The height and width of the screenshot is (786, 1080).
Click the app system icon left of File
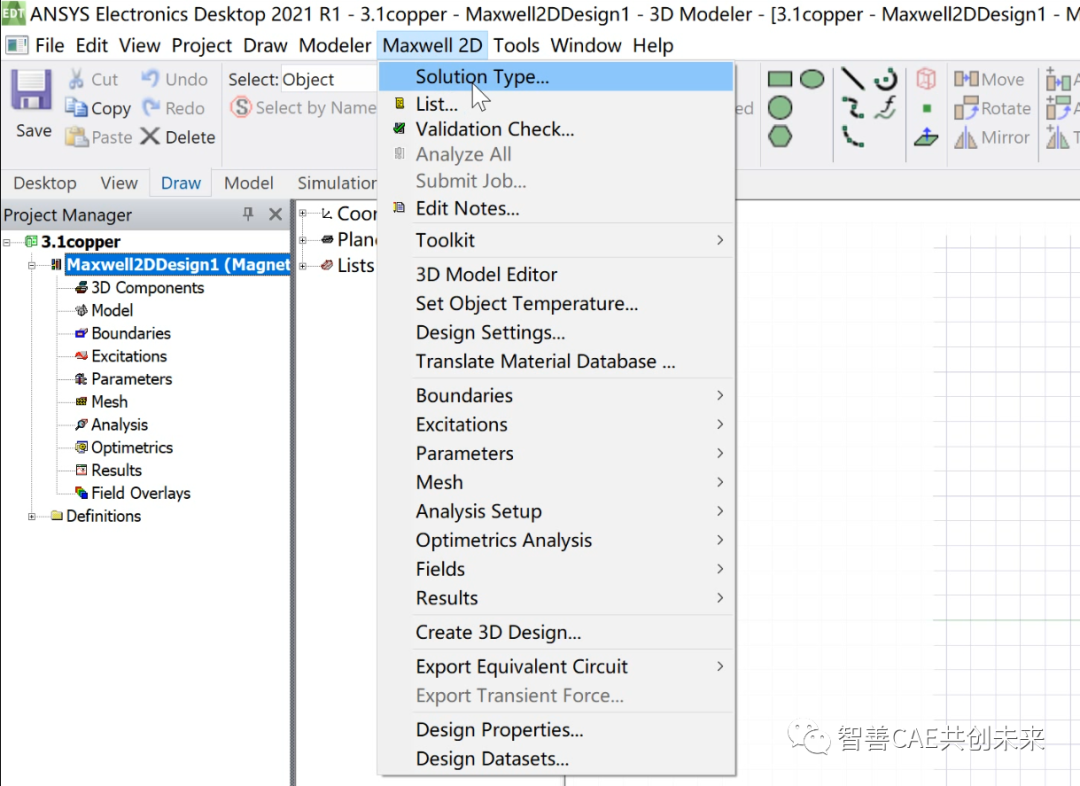(16, 45)
